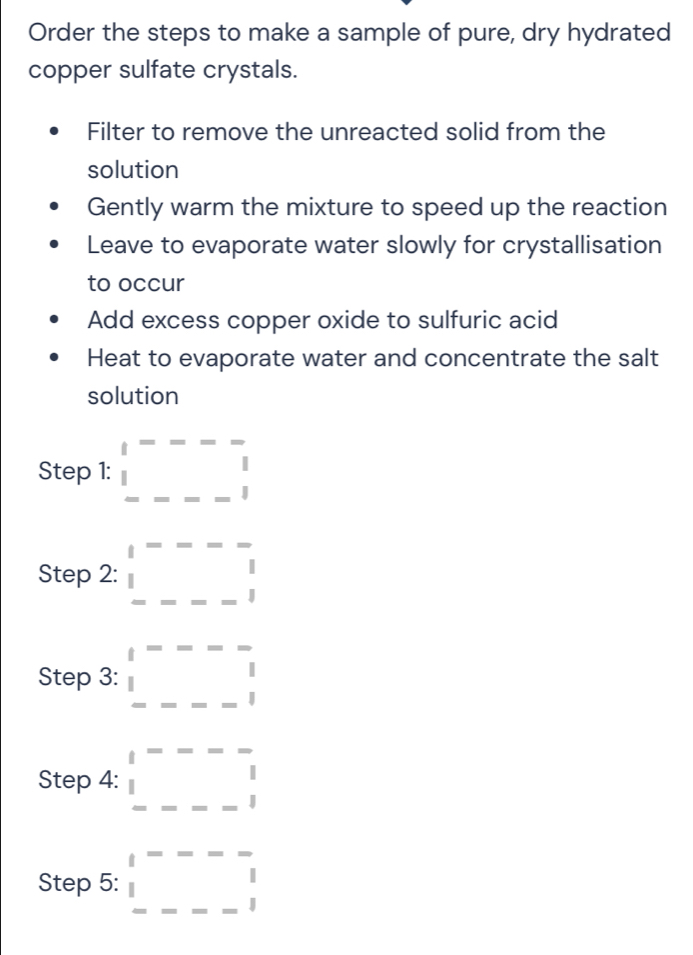Click the empty Step 1 answer box
Screen dimensions: 693x955
183,469
